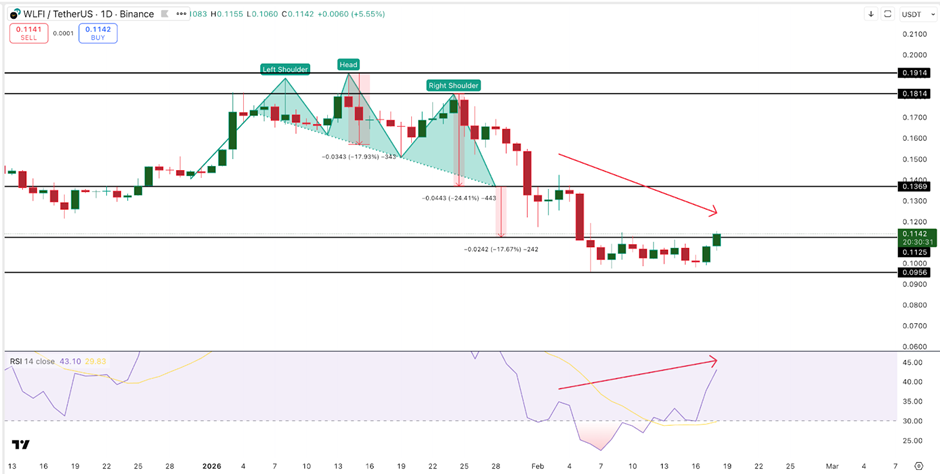Click the Mar label on time axis
The width and height of the screenshot is (940, 474).
[831, 466]
